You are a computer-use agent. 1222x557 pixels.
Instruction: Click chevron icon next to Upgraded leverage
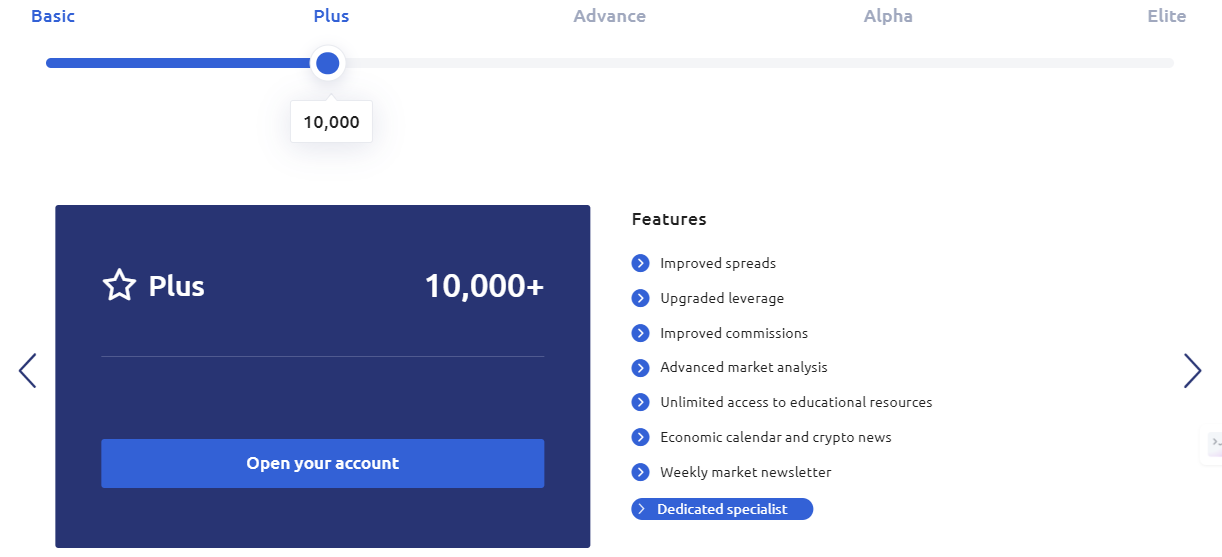tap(641, 298)
